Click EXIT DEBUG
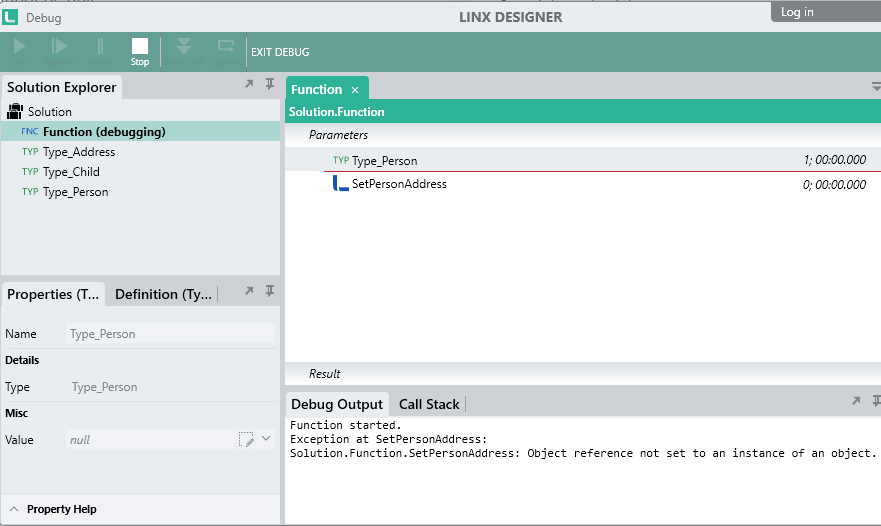The image size is (881, 526). click(x=280, y=52)
